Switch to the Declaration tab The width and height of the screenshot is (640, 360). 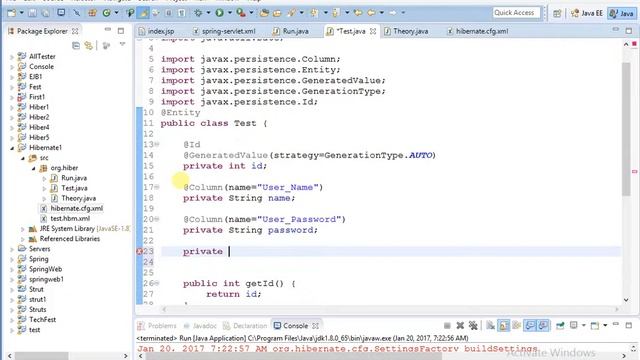click(x=245, y=326)
